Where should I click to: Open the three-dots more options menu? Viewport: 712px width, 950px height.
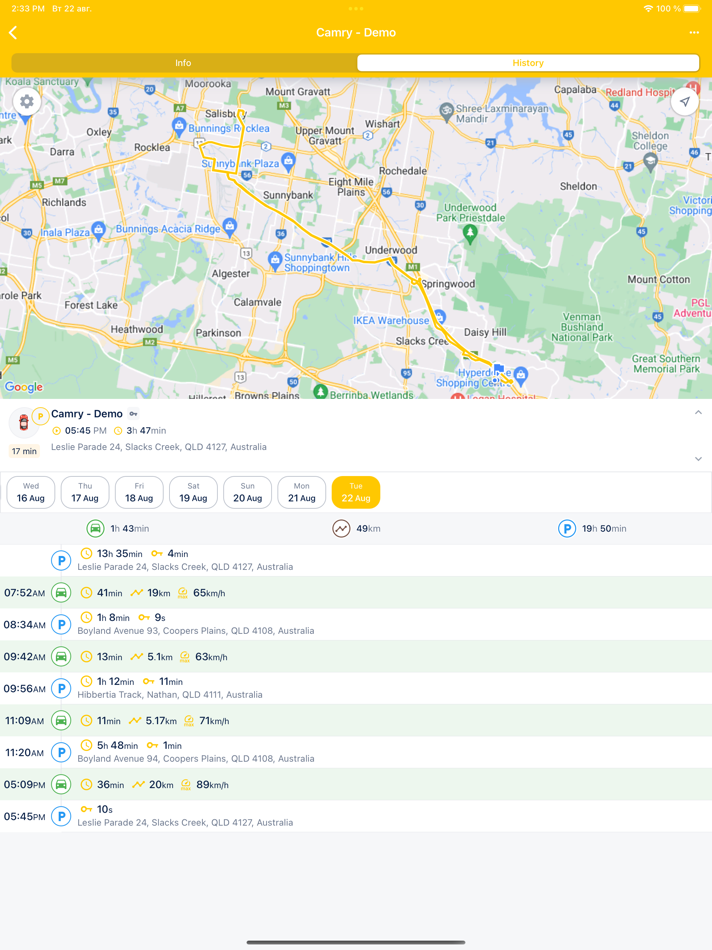tap(694, 33)
